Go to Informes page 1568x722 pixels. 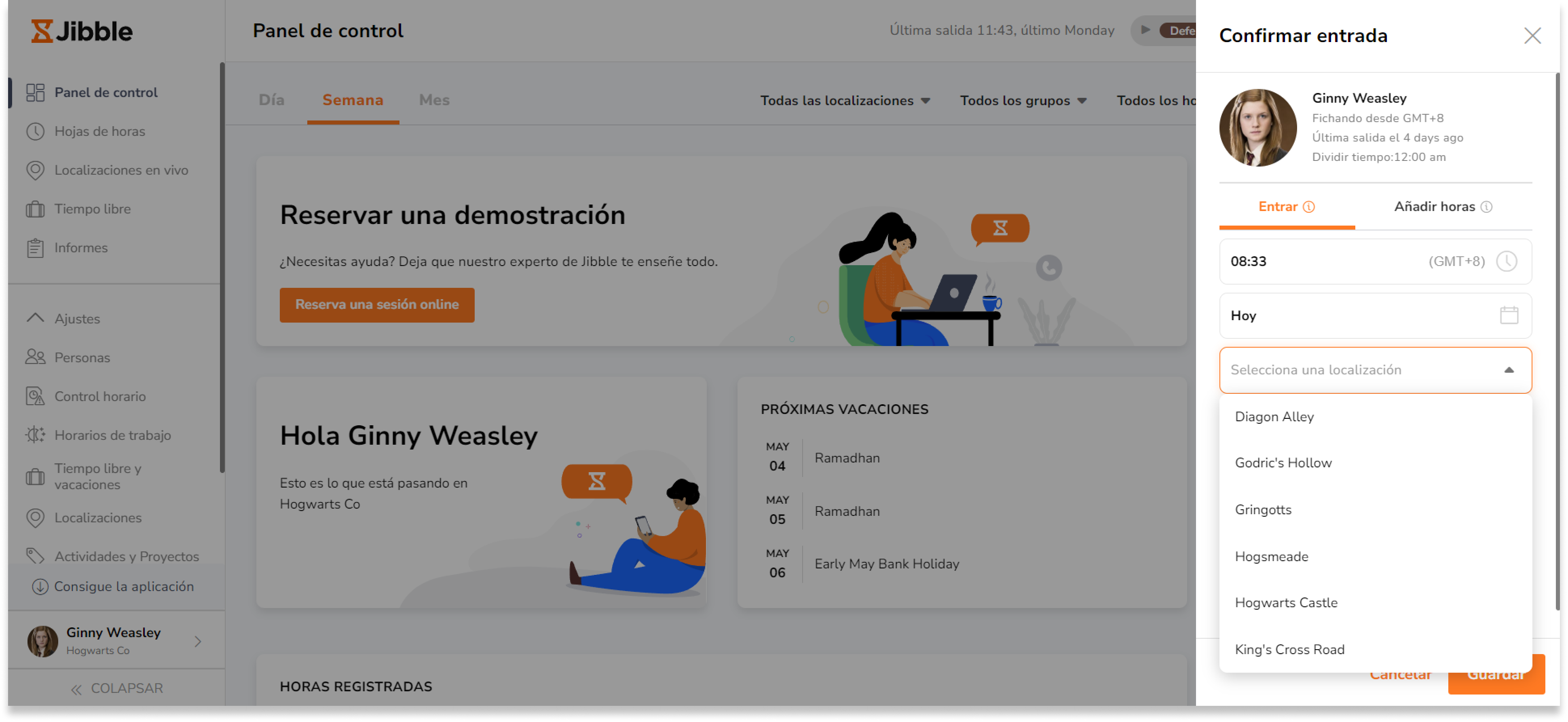pos(81,248)
